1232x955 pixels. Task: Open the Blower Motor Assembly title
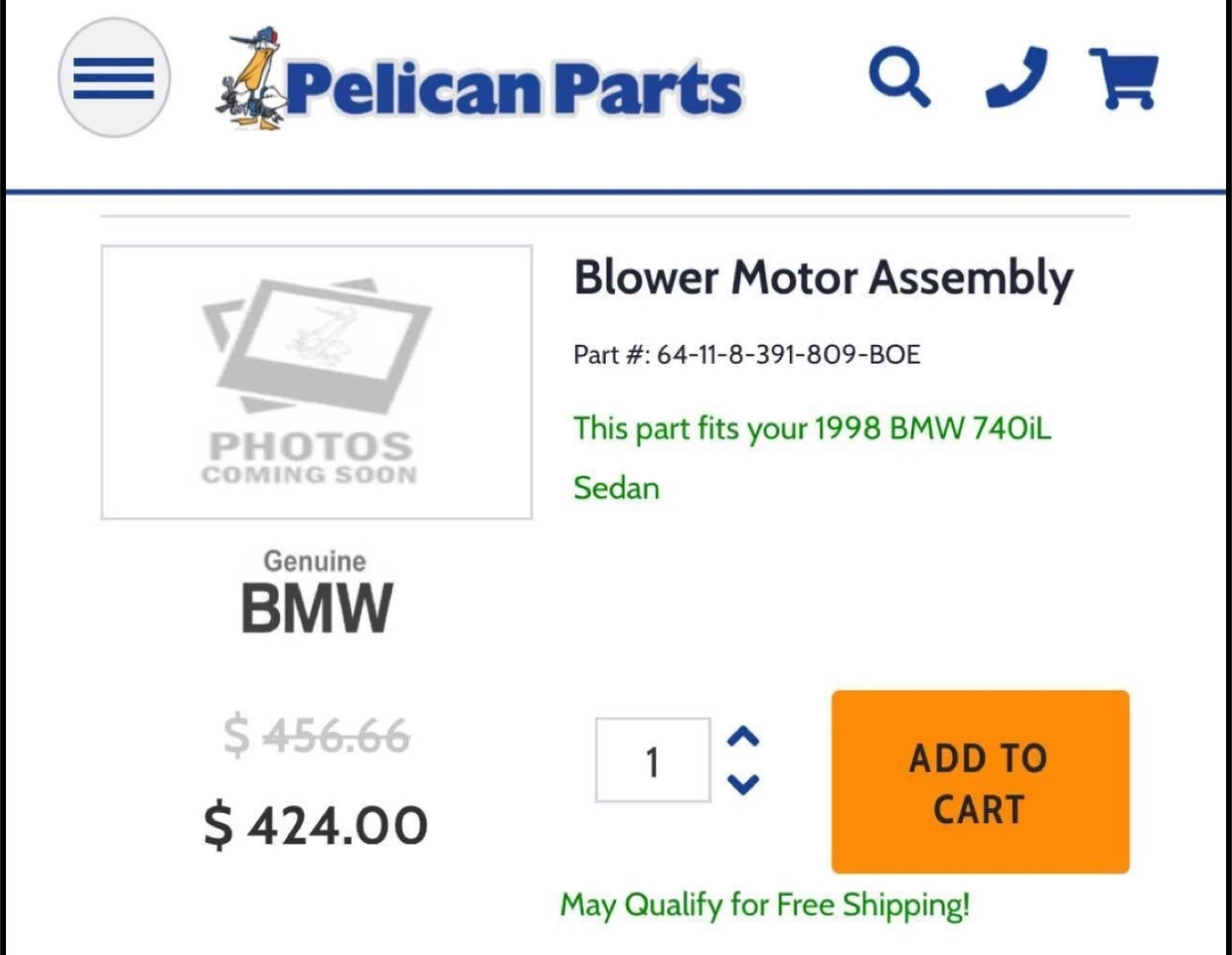[823, 278]
